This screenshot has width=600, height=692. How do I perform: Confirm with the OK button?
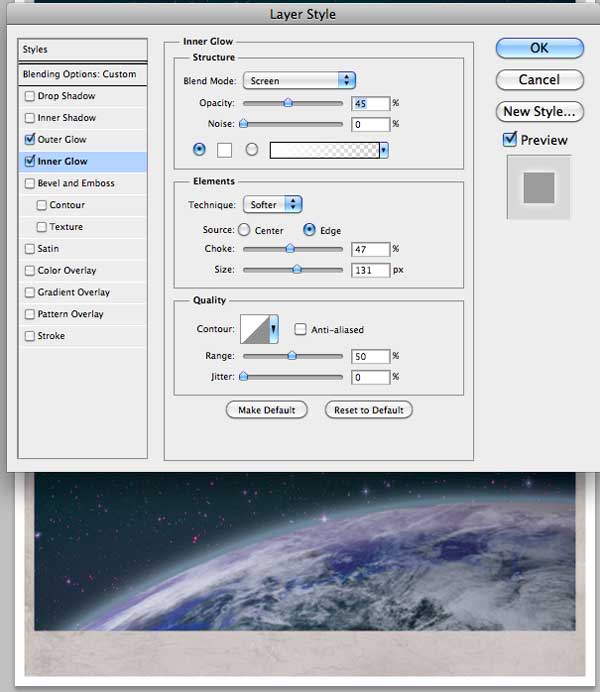click(x=540, y=48)
